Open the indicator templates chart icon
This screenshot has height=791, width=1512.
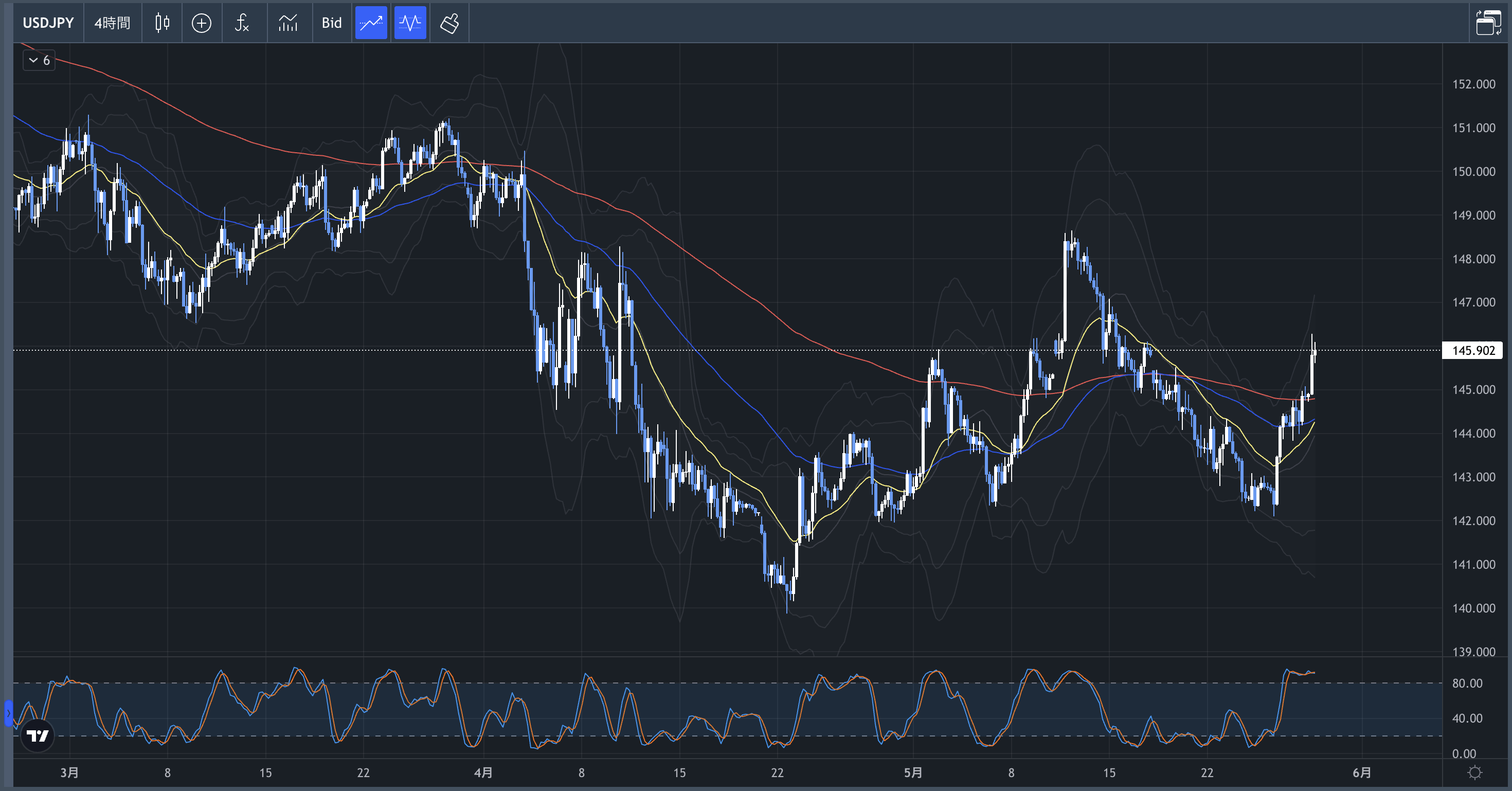[288, 23]
